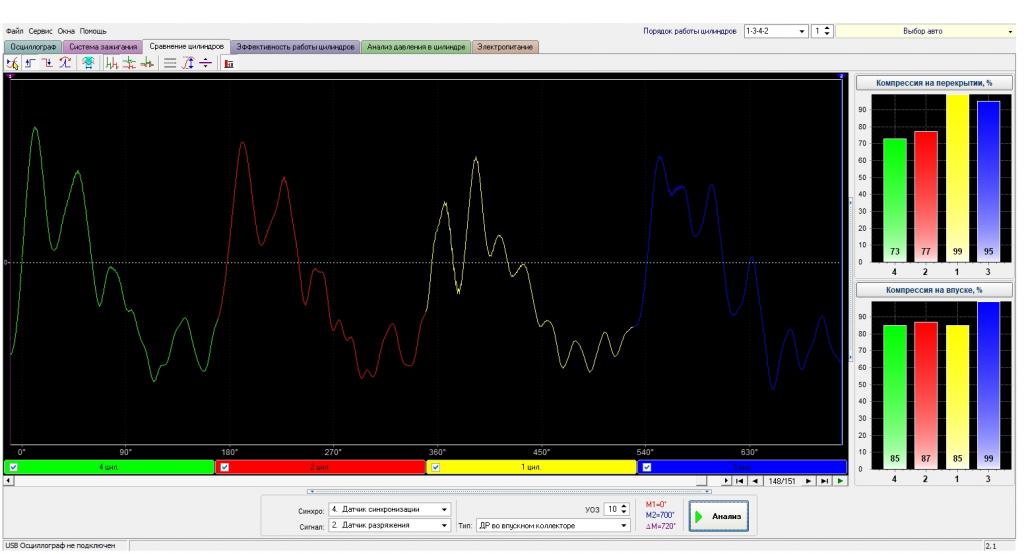Open the Анализ давления в цилиндре tab
This screenshot has height=554, width=1024.
pos(416,47)
